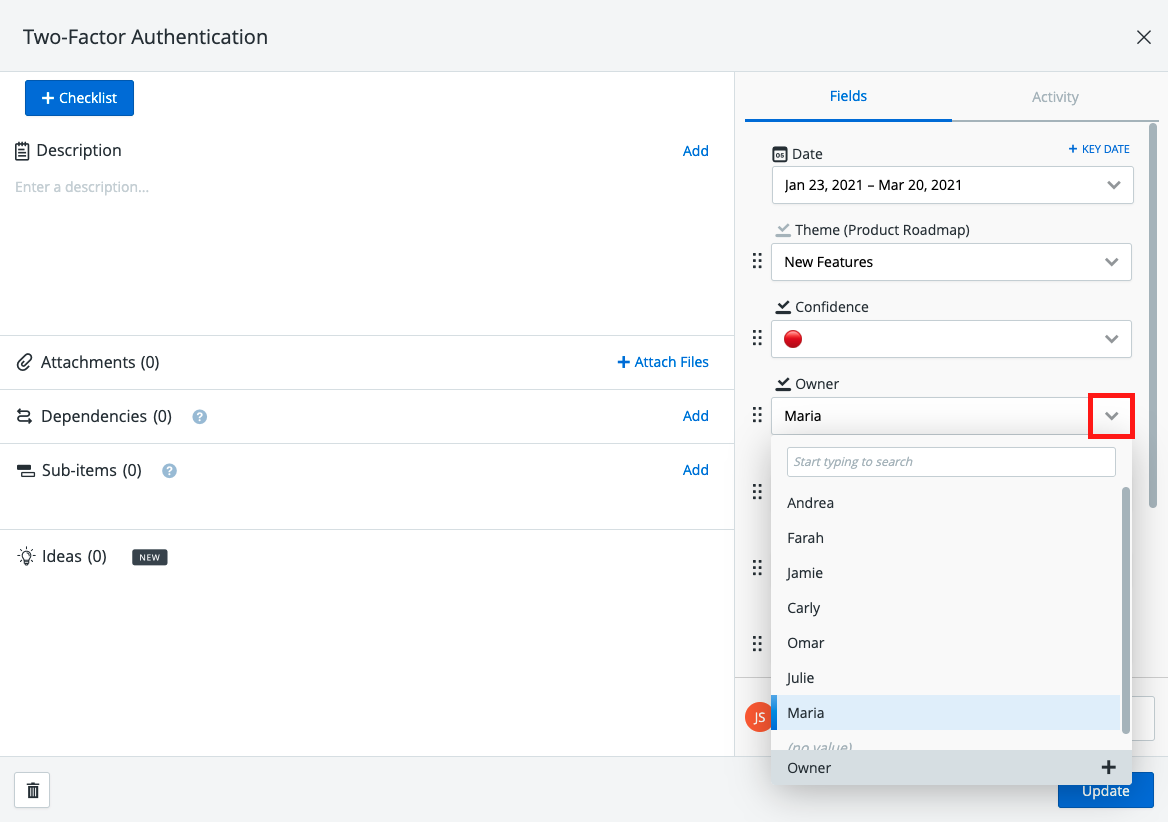The height and width of the screenshot is (822, 1168).
Task: Click the owner list scrollbar
Action: coord(1126,611)
